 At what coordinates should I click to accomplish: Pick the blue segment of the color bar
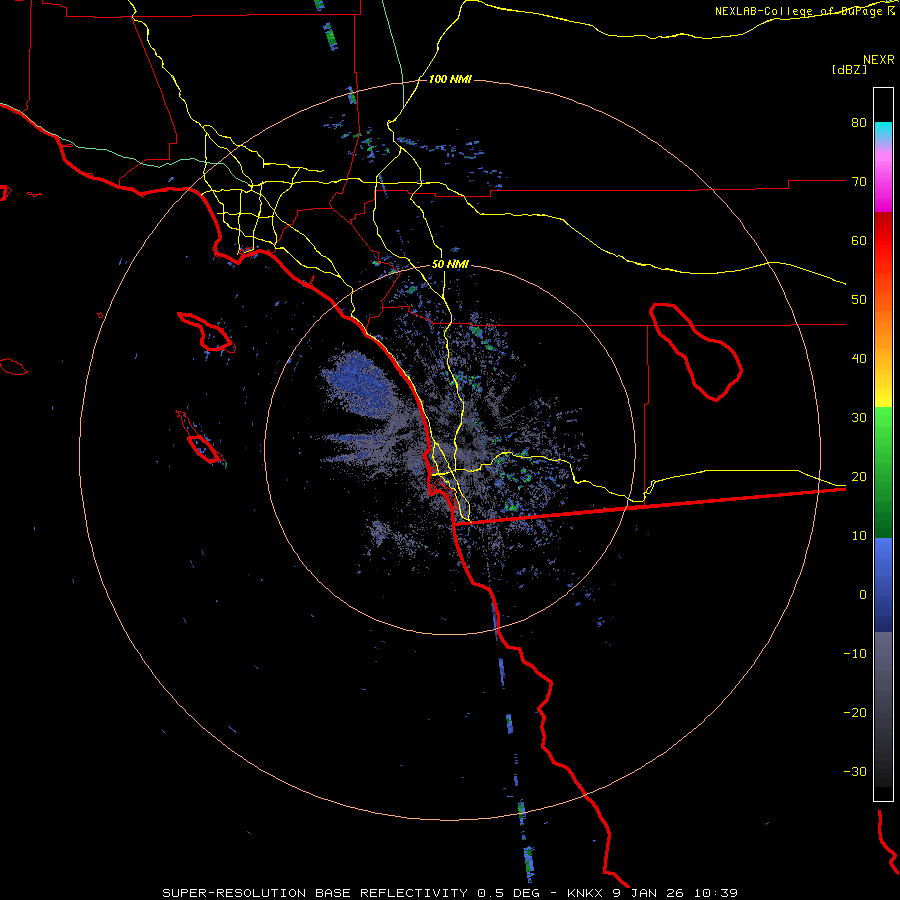click(883, 585)
